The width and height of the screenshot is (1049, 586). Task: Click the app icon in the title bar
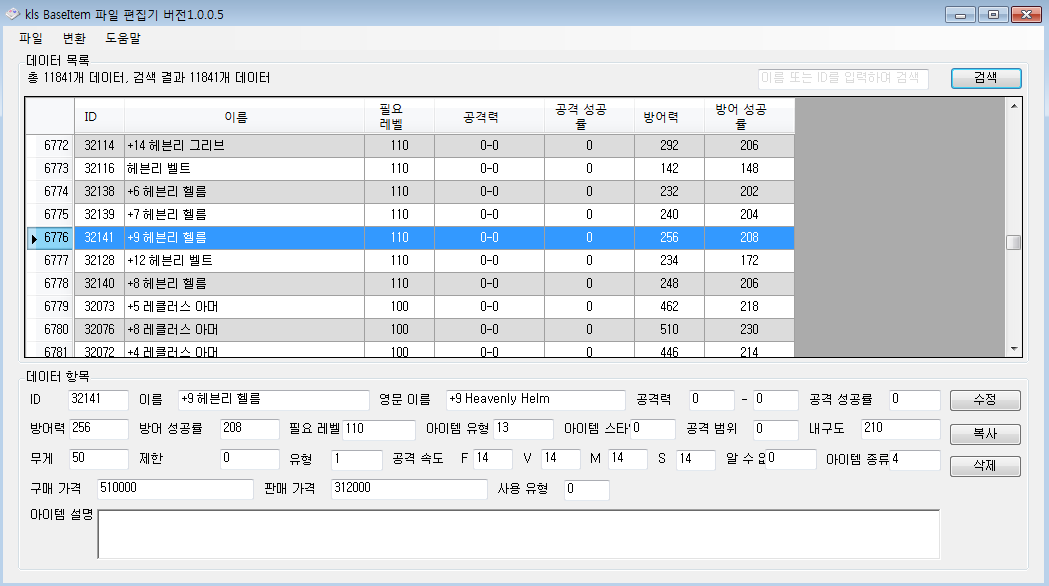[x=13, y=14]
